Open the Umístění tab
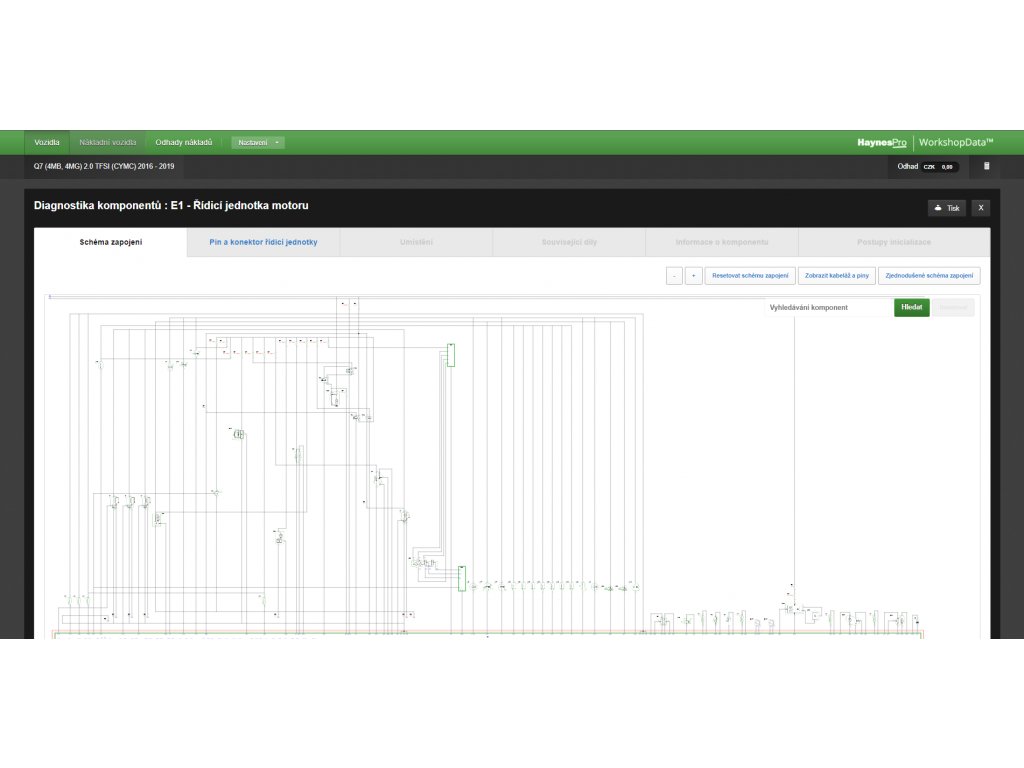 416,242
